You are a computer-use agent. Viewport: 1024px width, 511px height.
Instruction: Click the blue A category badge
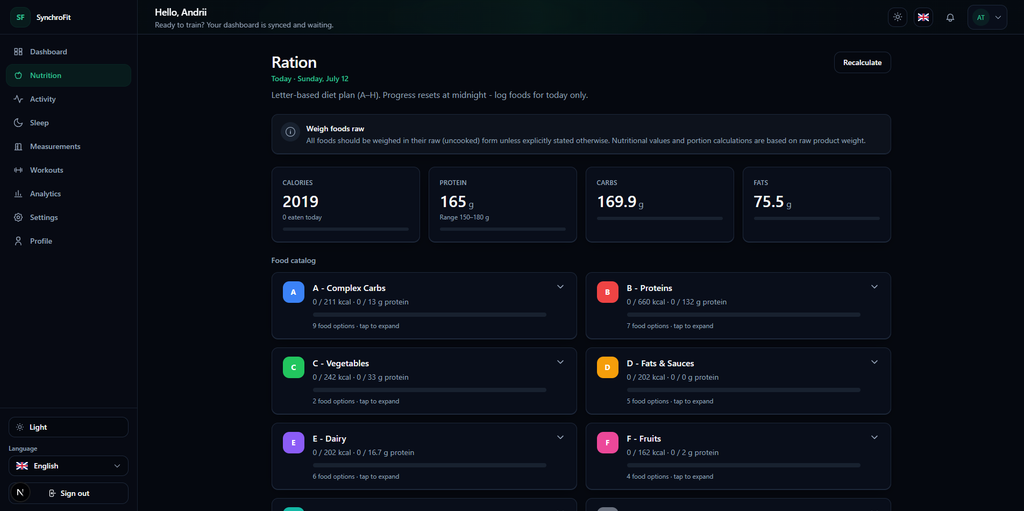[x=293, y=292]
